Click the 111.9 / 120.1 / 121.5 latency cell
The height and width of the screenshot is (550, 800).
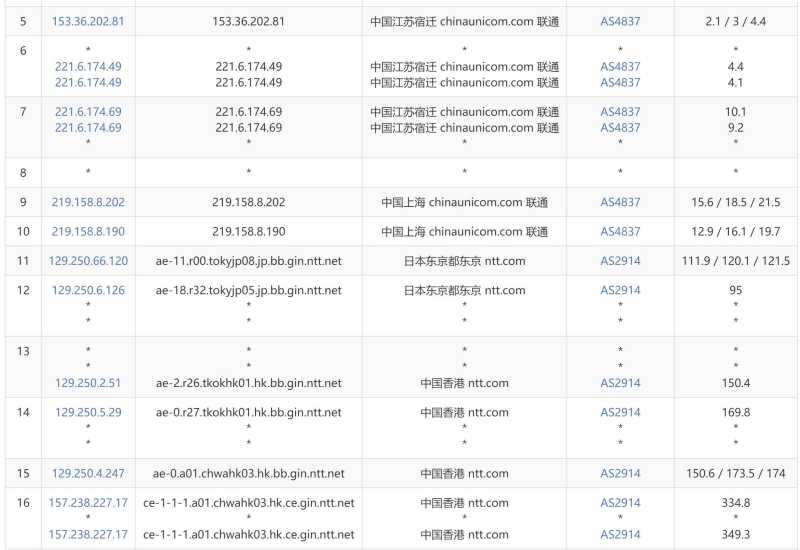click(735, 261)
